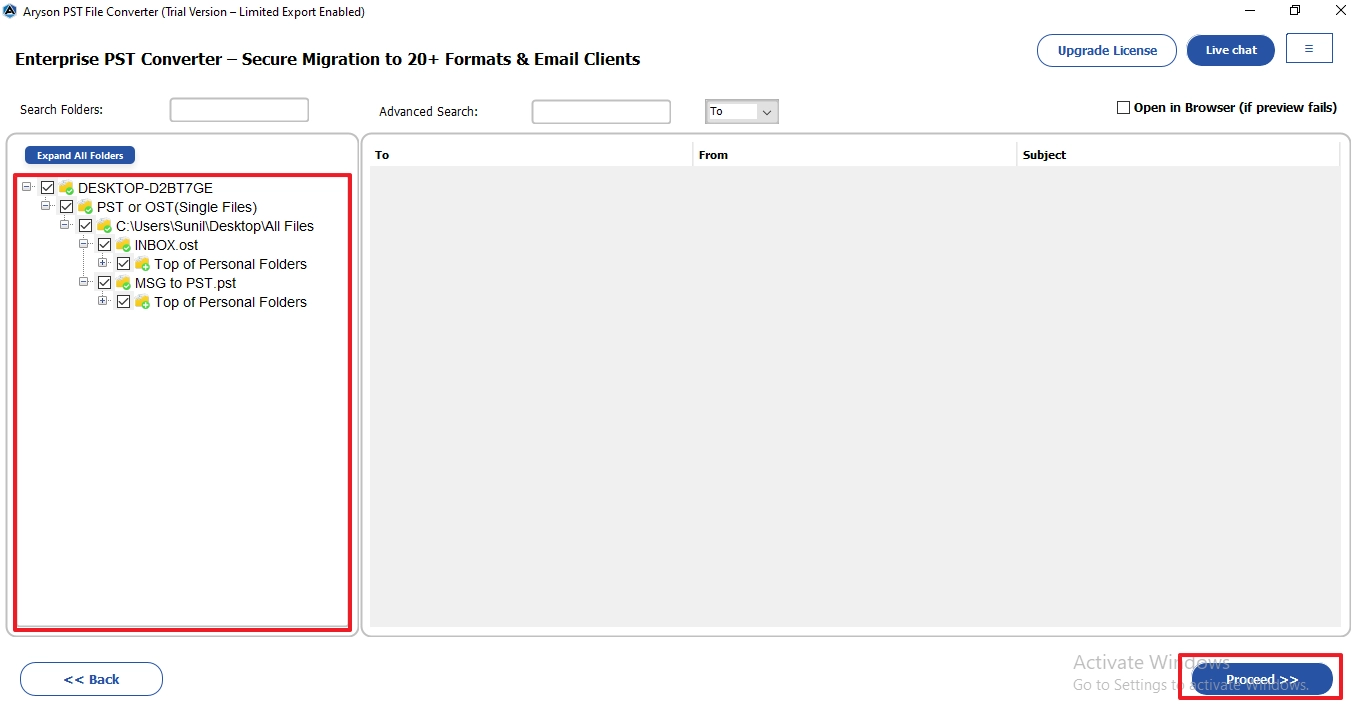Open the hamburger menu button

tap(1309, 48)
